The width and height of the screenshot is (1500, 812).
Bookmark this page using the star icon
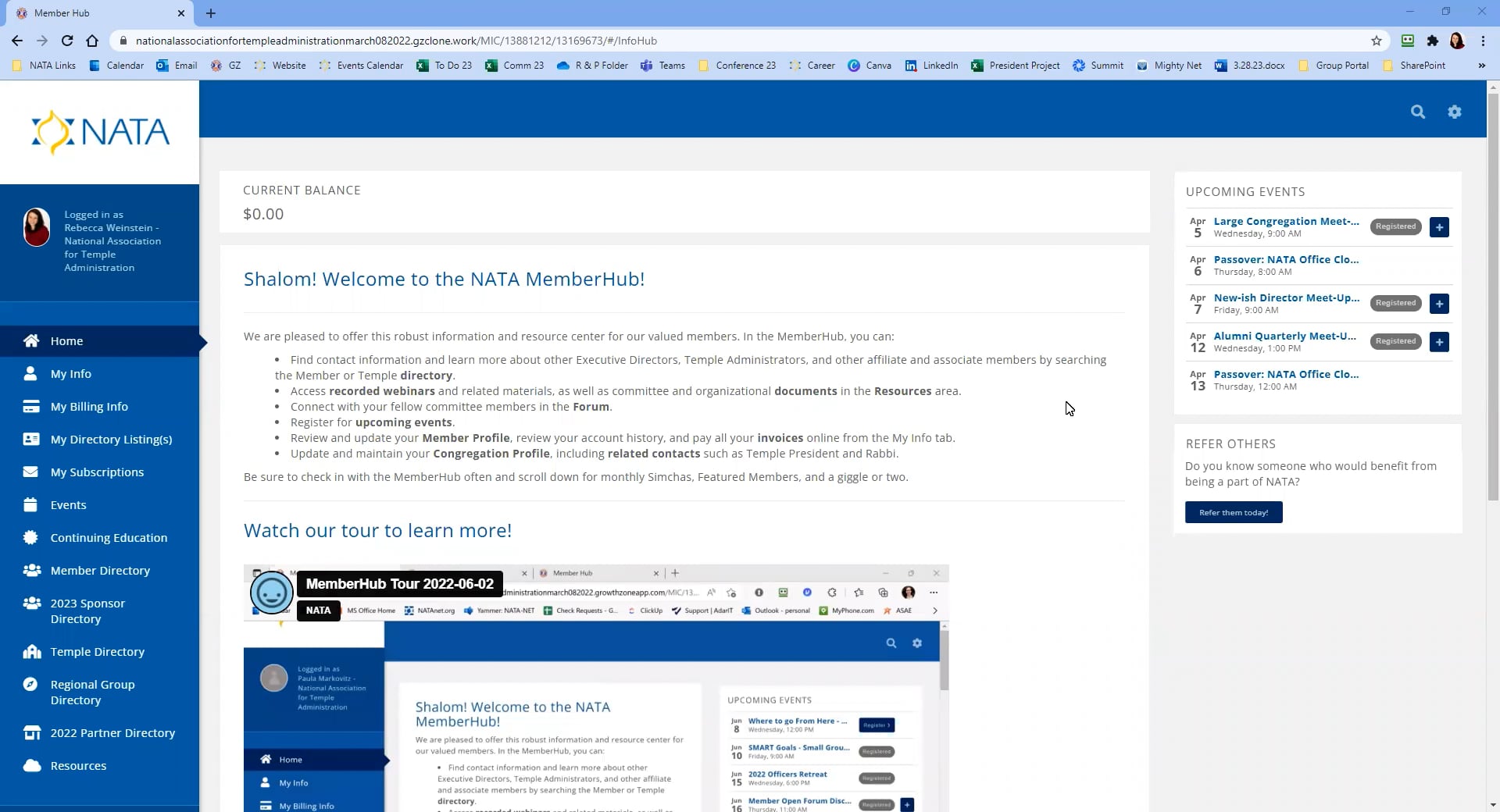1377,41
